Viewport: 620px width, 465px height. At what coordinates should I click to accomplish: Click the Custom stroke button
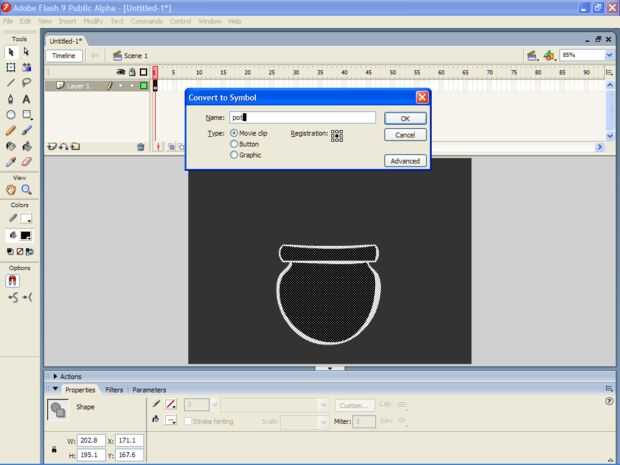coord(355,405)
